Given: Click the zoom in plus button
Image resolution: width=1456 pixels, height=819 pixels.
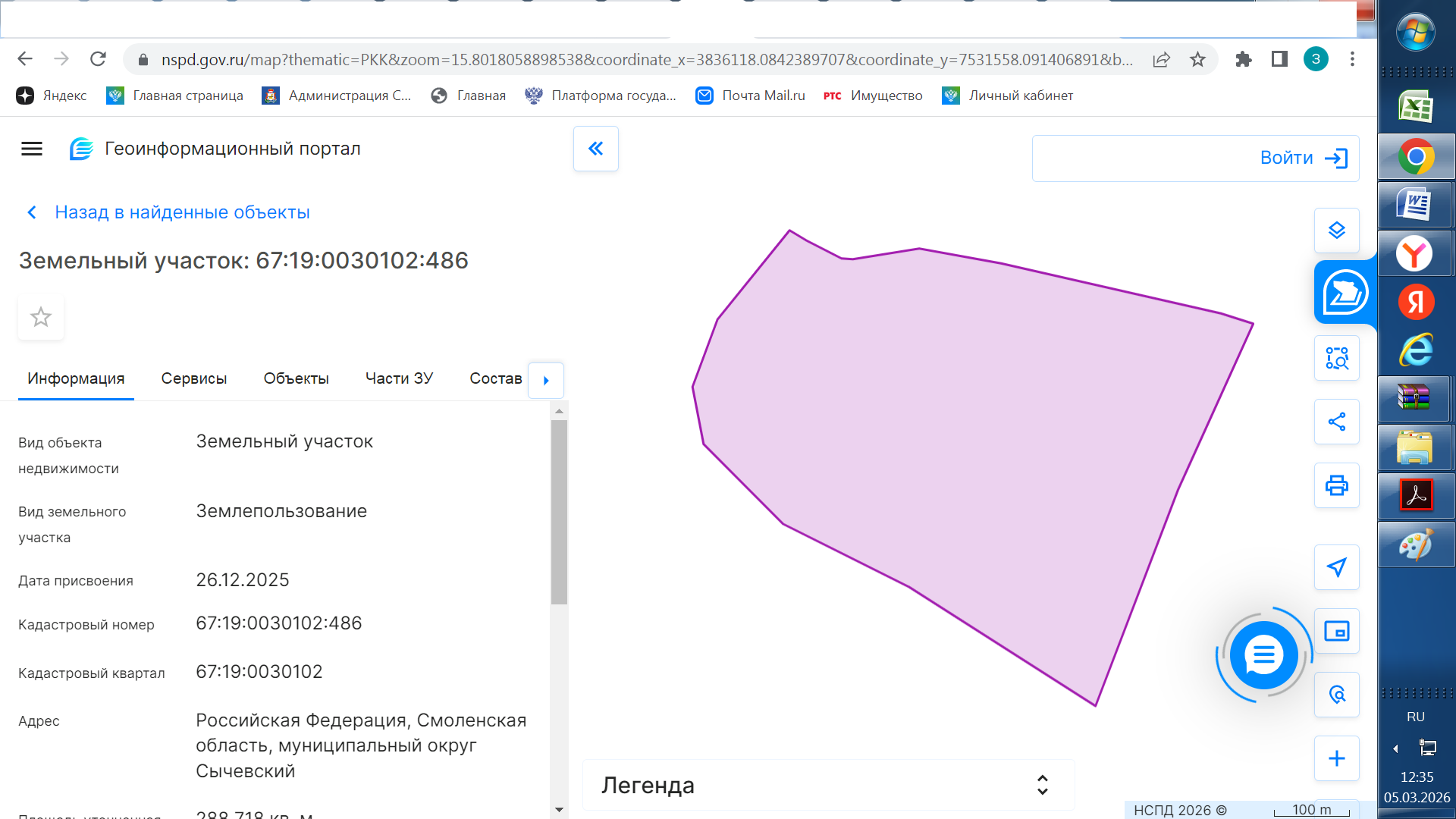Looking at the screenshot, I should [x=1336, y=758].
